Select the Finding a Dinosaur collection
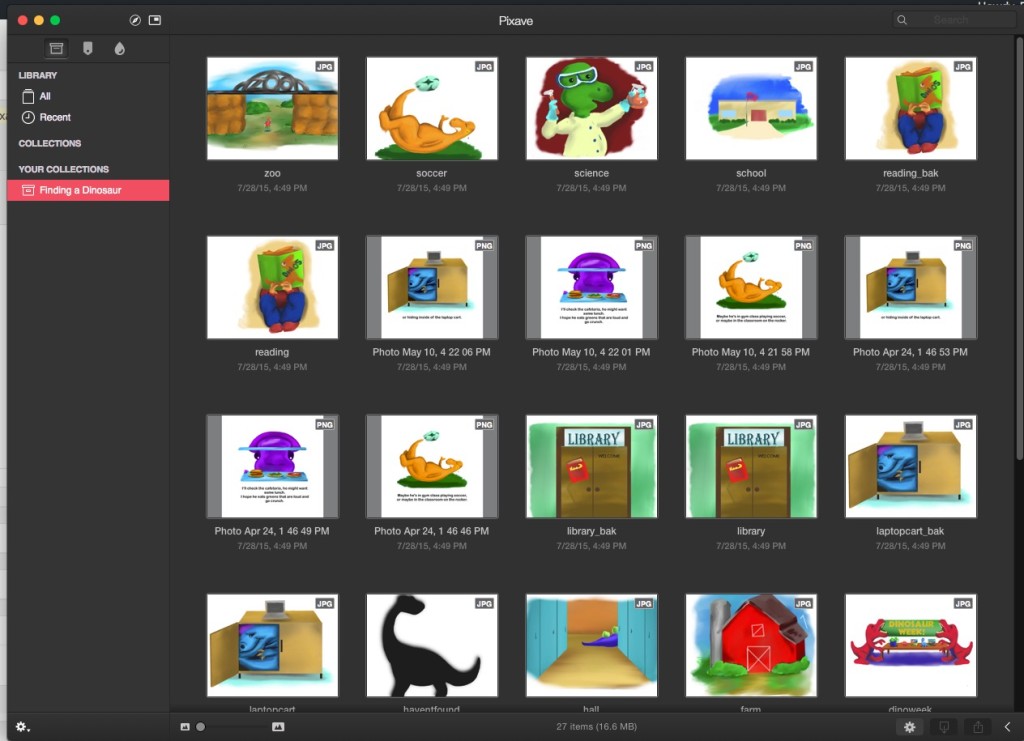The image size is (1024, 741). point(80,190)
